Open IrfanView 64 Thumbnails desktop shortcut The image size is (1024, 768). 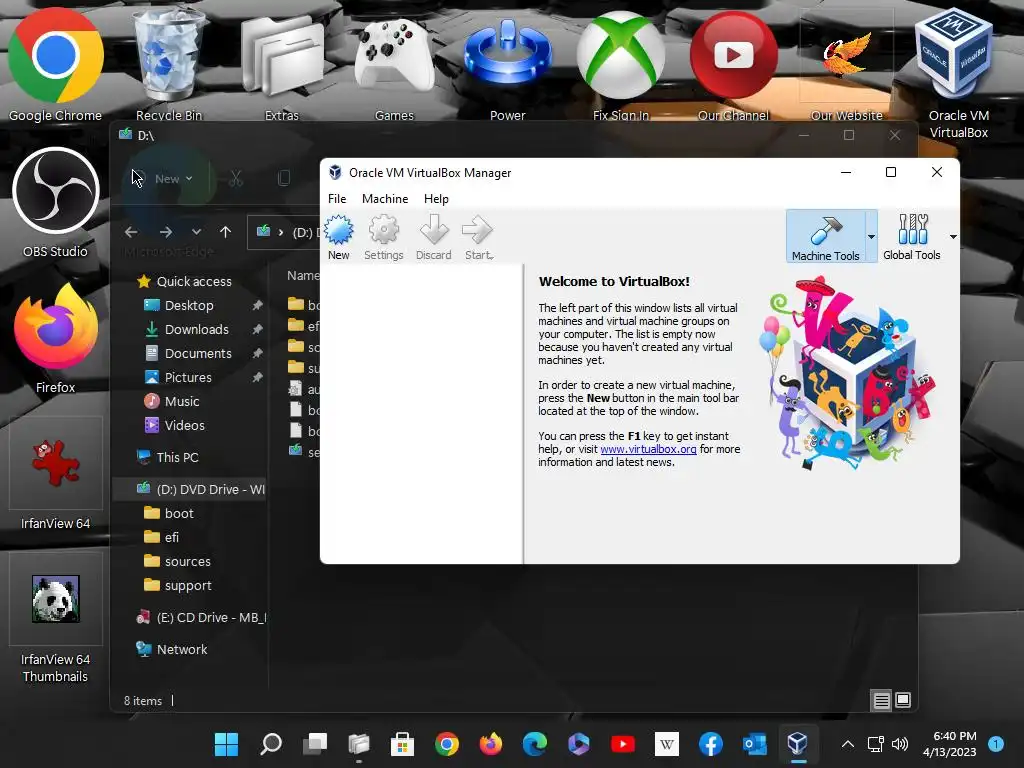(56, 617)
